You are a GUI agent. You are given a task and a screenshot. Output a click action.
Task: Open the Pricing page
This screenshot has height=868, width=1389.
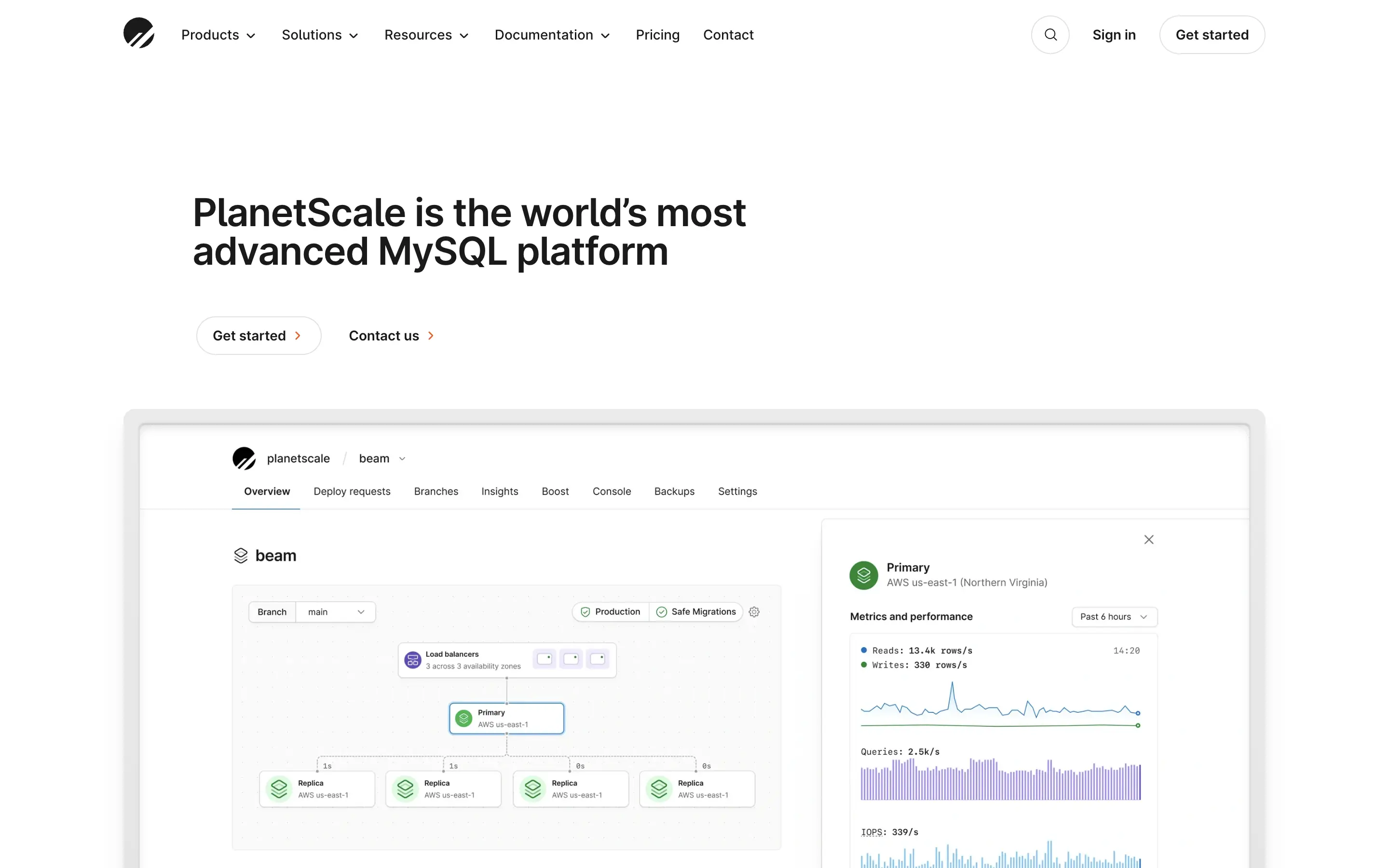(657, 35)
